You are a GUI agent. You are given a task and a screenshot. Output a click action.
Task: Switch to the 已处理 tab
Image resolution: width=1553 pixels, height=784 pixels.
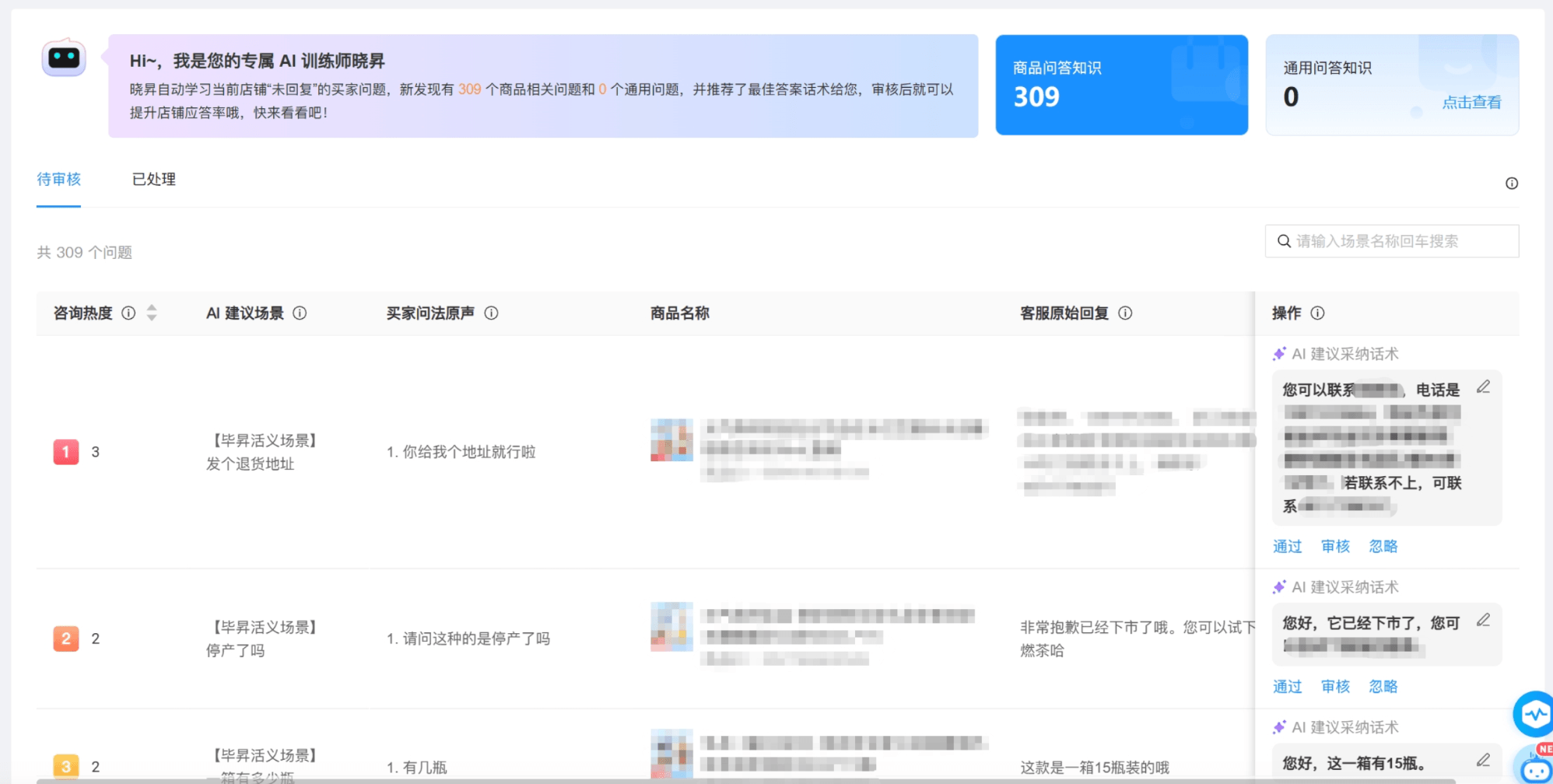[x=154, y=180]
